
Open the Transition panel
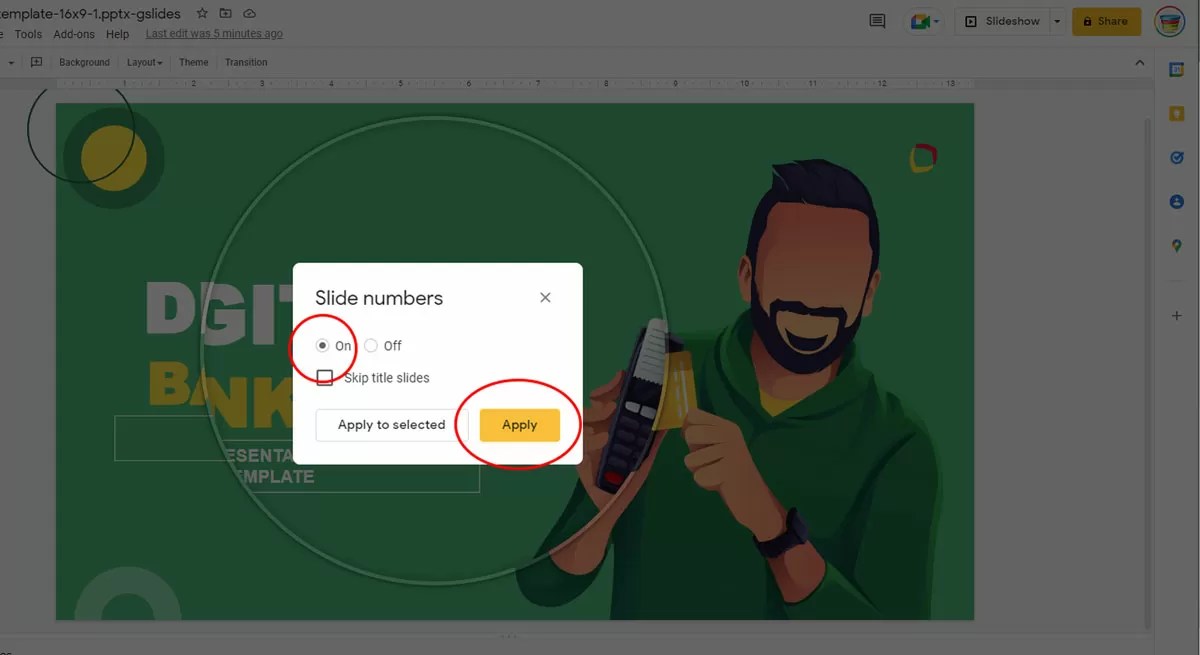(246, 61)
